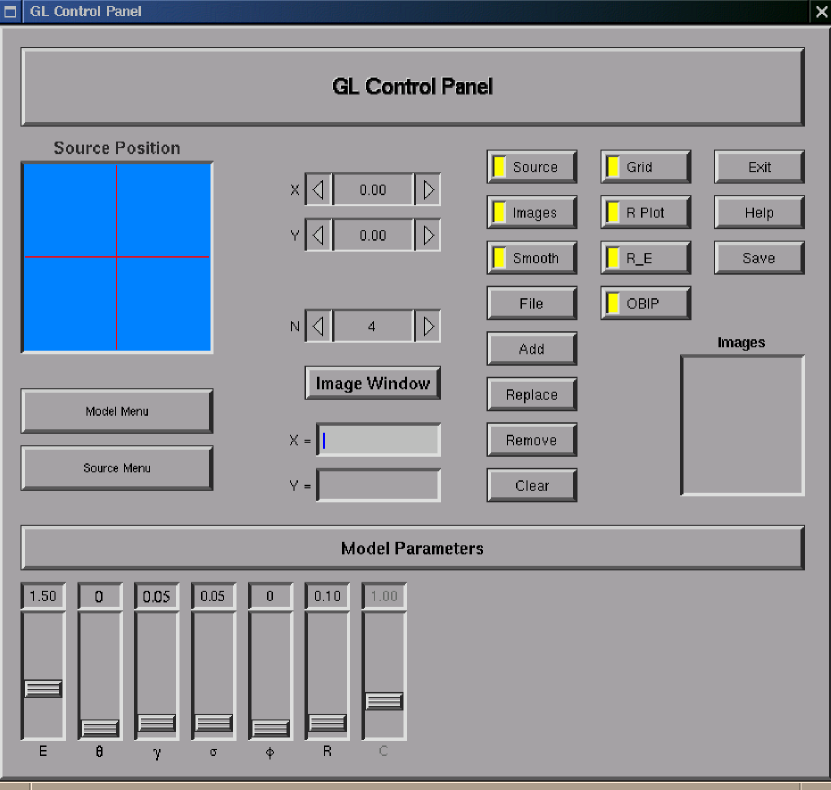The width and height of the screenshot is (831, 790).
Task: Click the blue Source Position pad
Action: (x=117, y=257)
